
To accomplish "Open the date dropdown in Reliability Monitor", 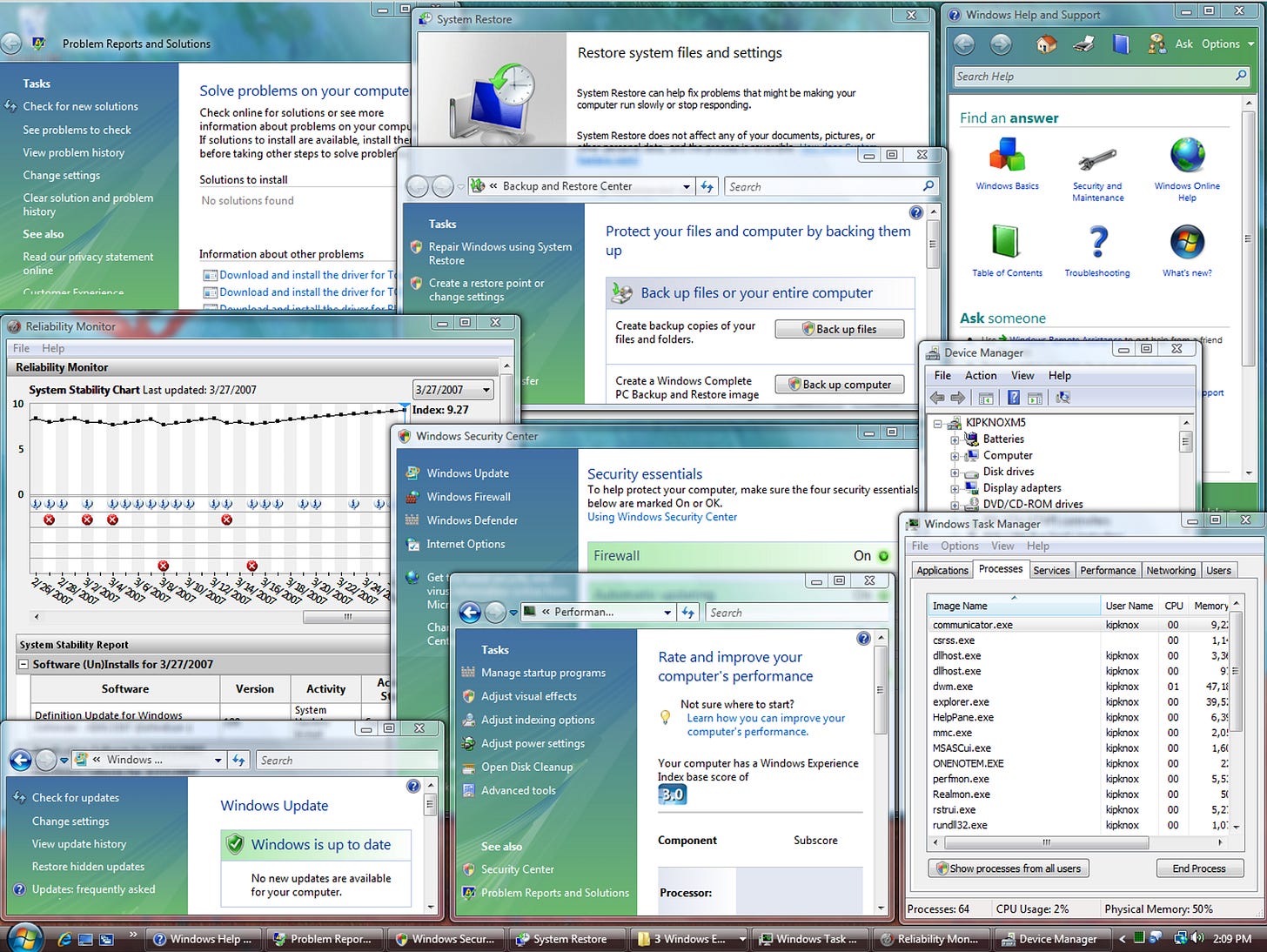I will (486, 389).
